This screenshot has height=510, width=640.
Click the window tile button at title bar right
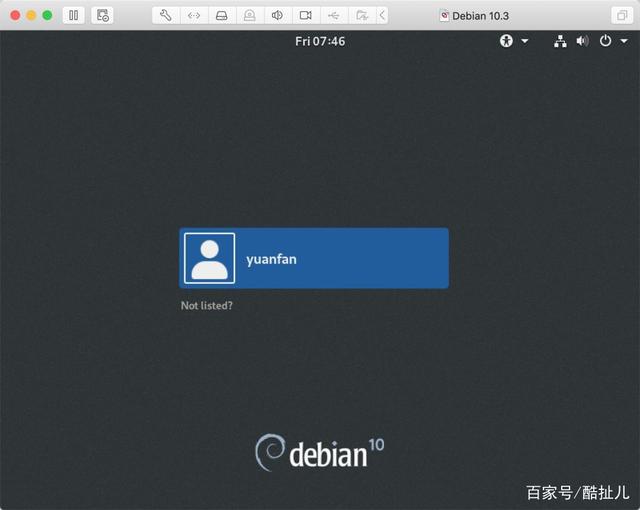(x=622, y=16)
